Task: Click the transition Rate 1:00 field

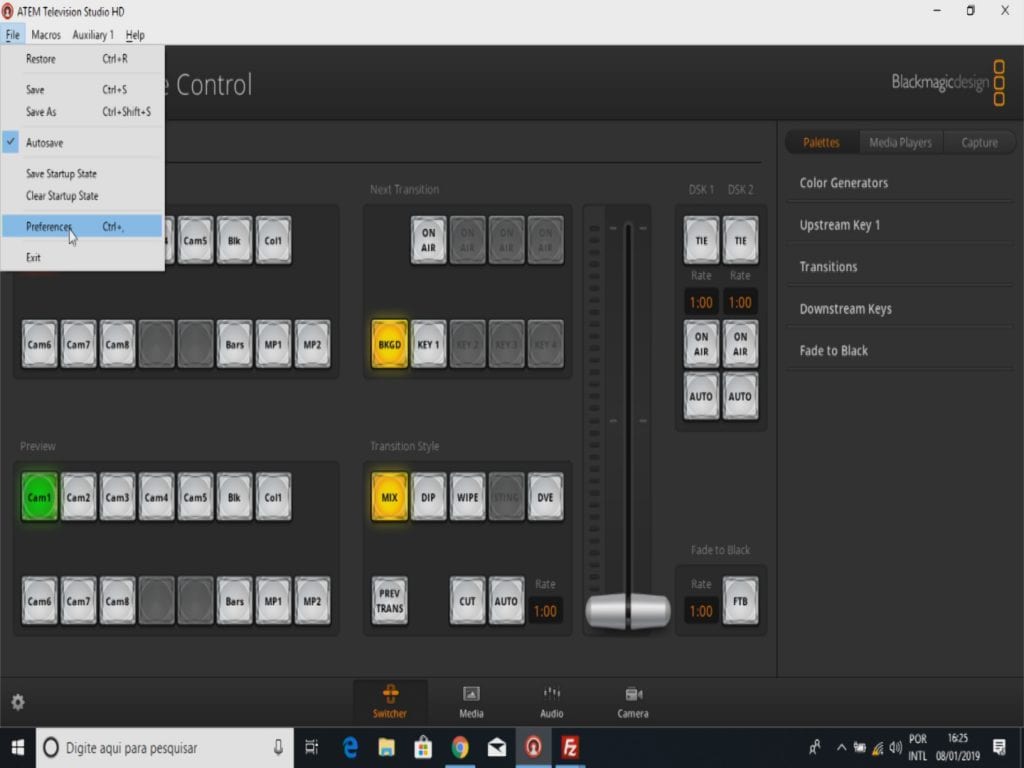Action: coord(545,611)
